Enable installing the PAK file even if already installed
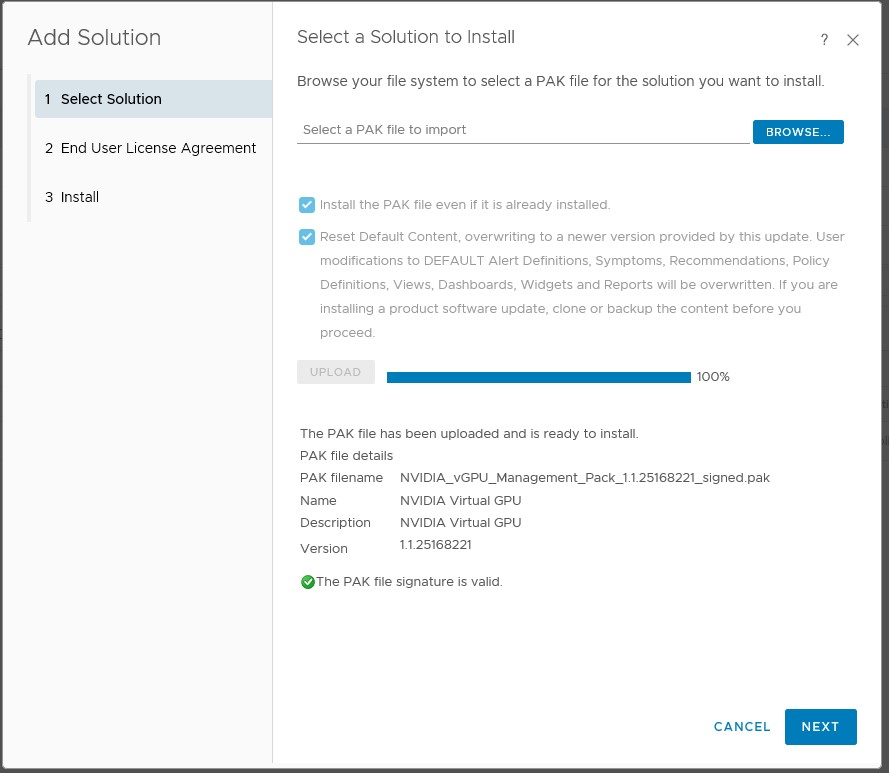Screen dimensions: 889x773 click(x=307, y=205)
